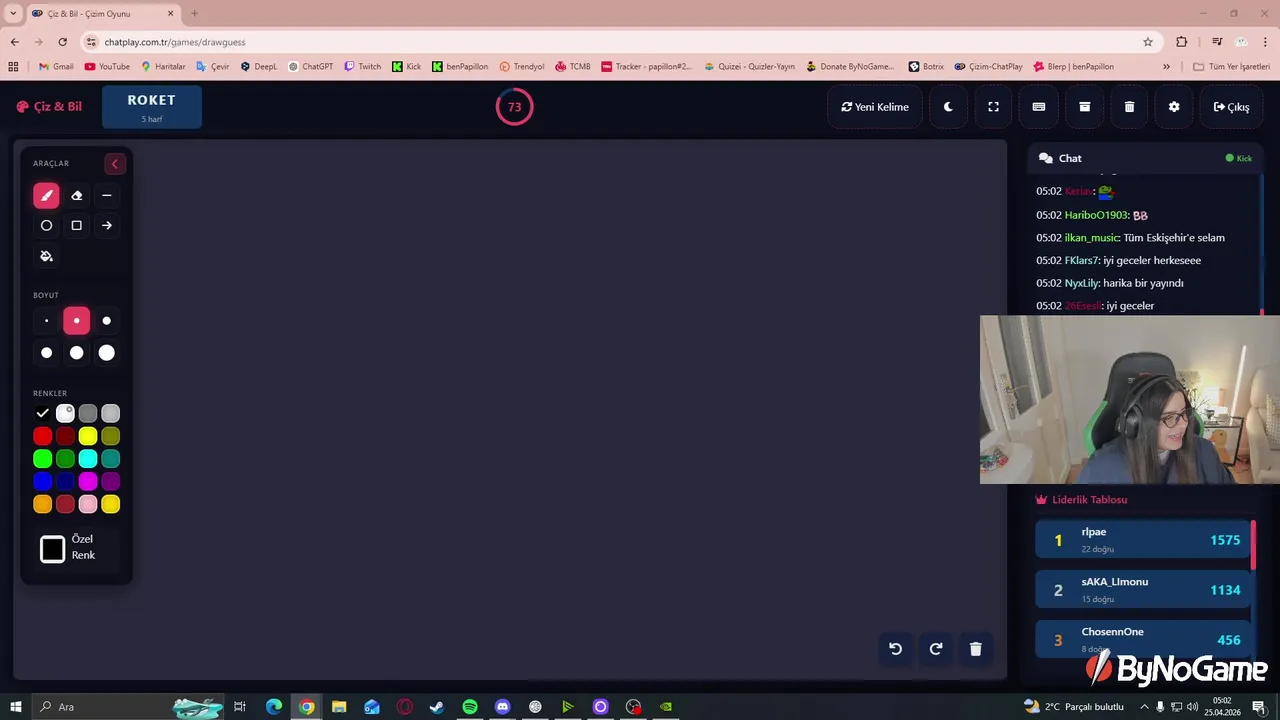Open a new browser tab
Viewport: 1280px width, 720px height.
tap(194, 14)
